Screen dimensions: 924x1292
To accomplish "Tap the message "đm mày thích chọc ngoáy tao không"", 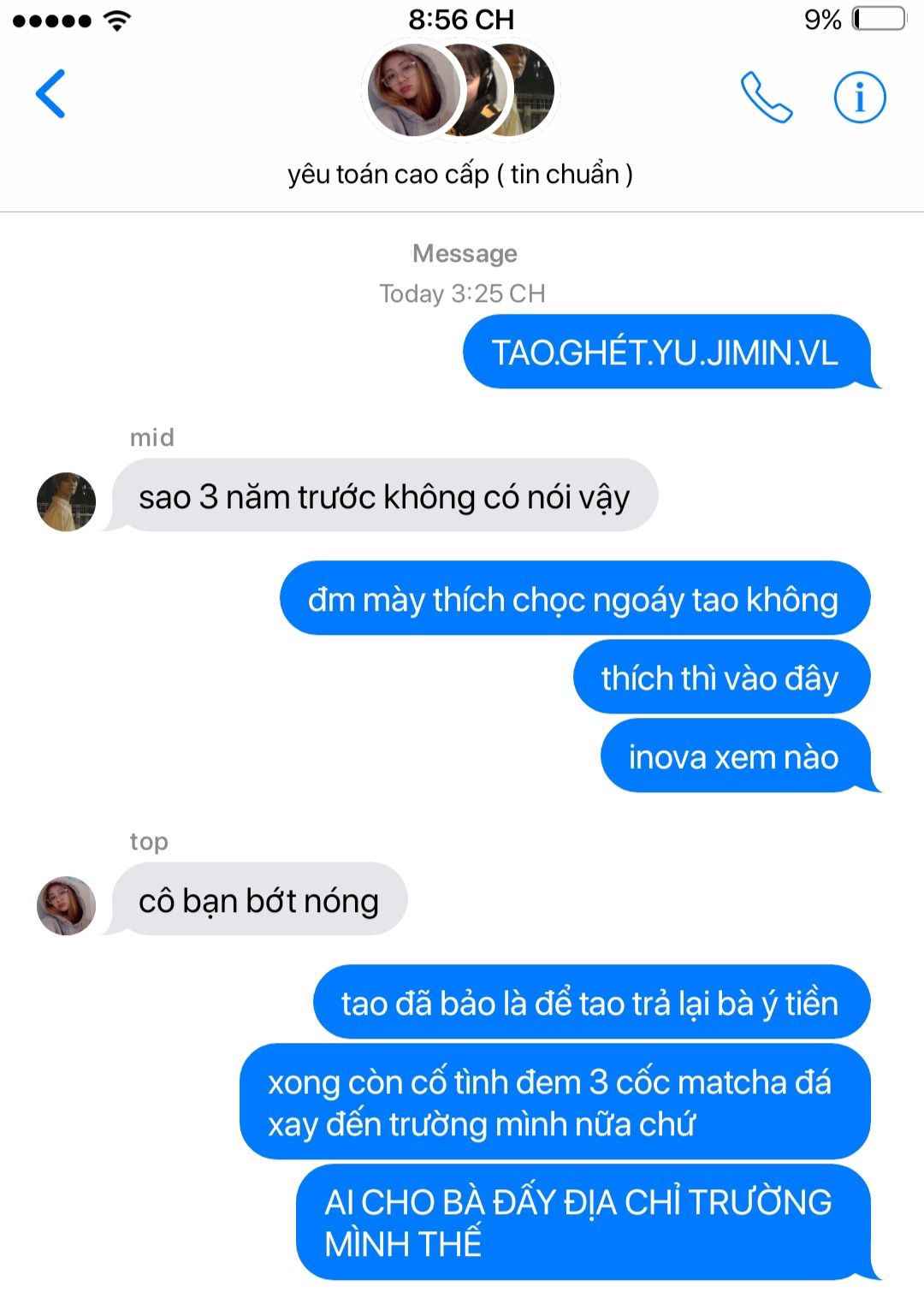I will [x=575, y=598].
